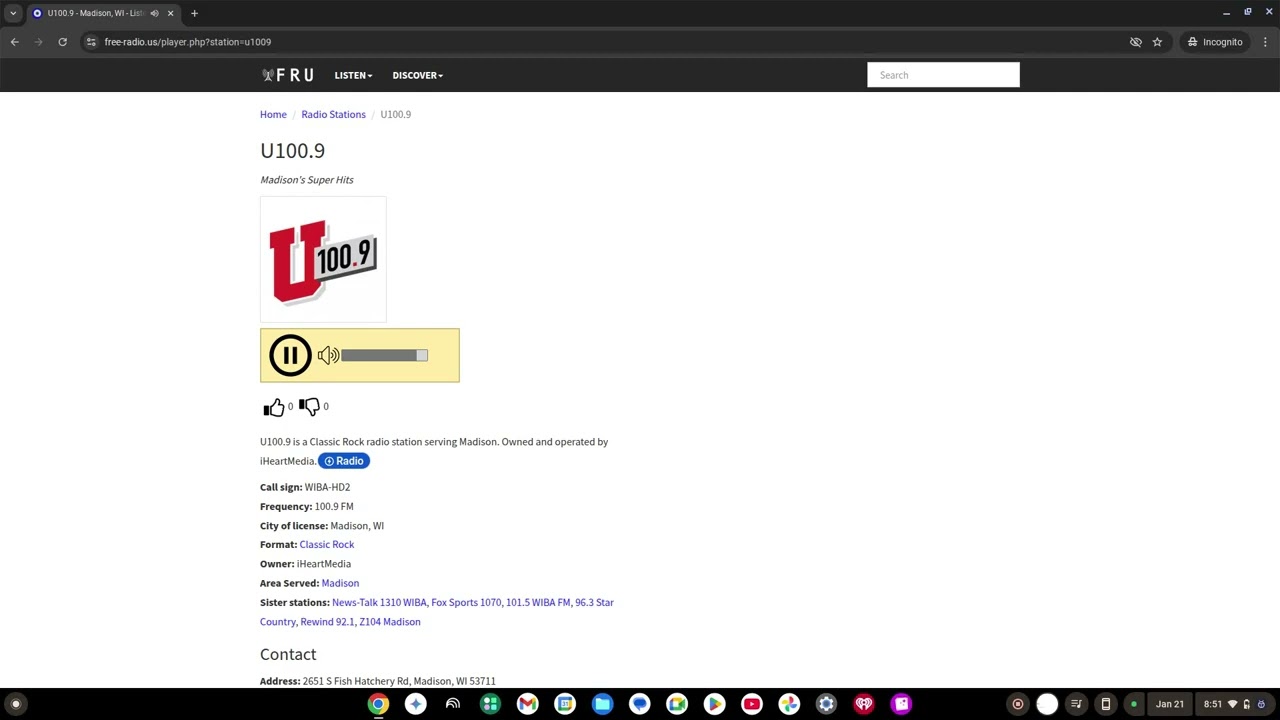Adjust the player volume slider
1280x720 pixels.
384,355
